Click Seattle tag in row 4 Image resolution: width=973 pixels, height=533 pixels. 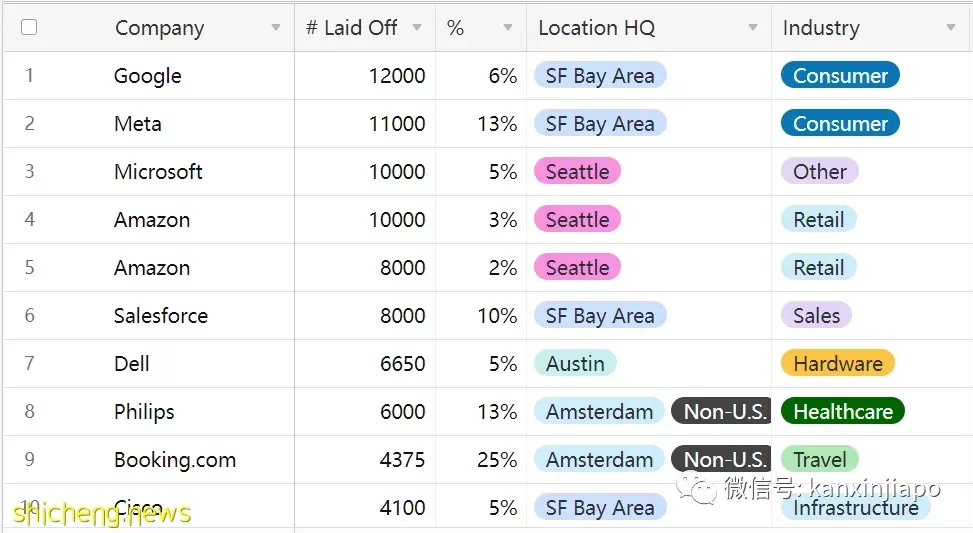point(577,219)
